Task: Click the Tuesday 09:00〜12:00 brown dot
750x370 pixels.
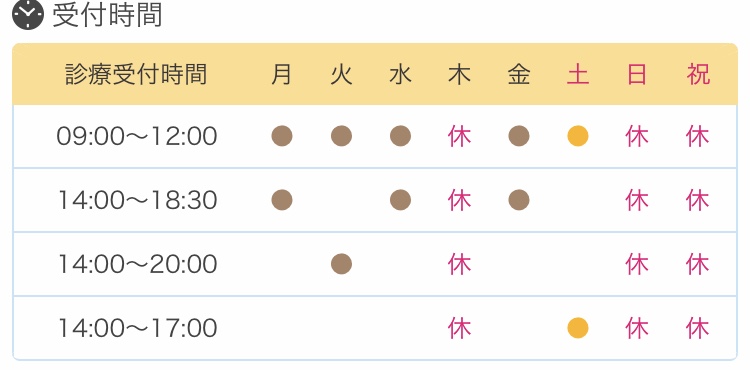Action: point(341,136)
